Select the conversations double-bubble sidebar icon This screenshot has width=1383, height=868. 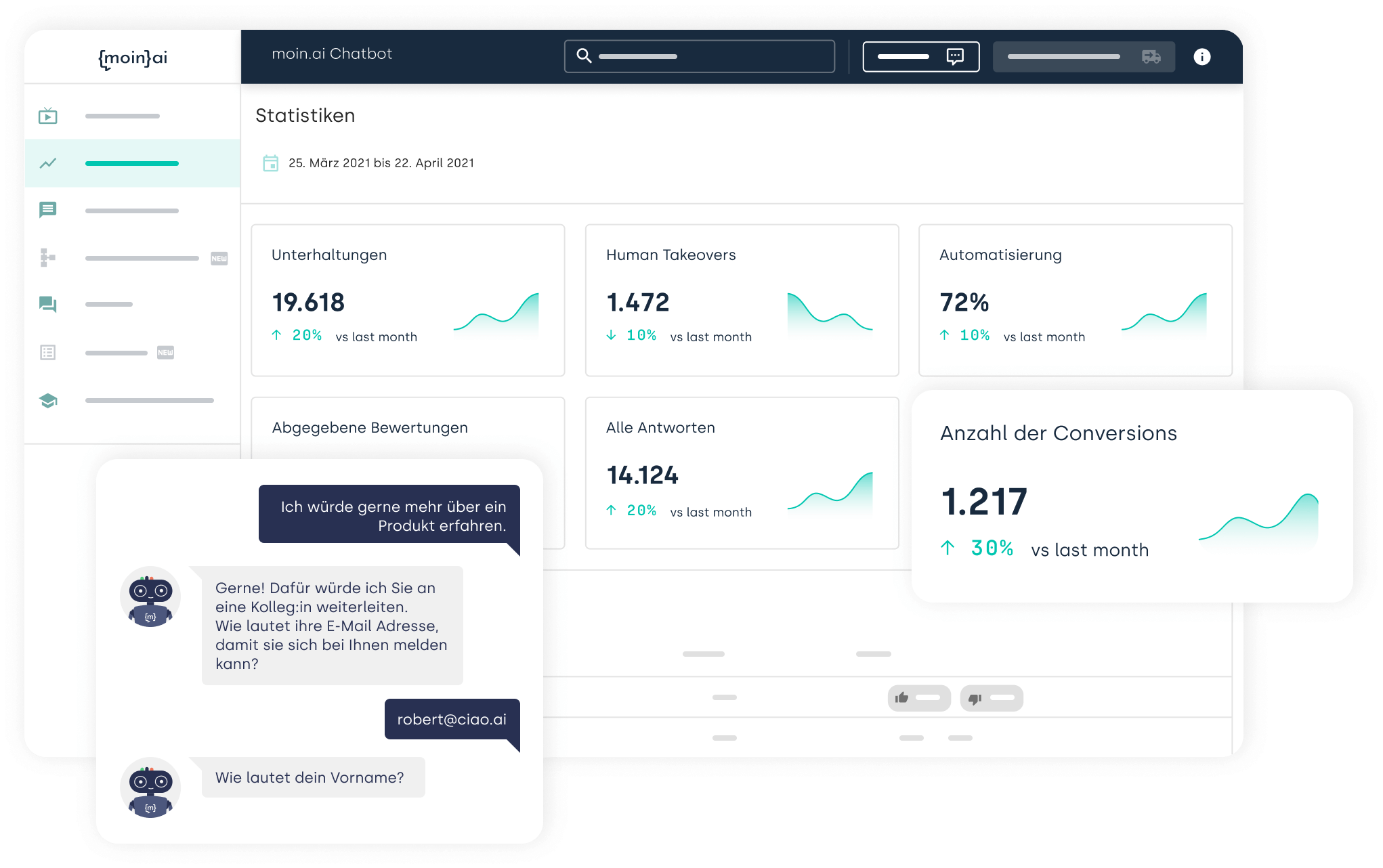47,304
